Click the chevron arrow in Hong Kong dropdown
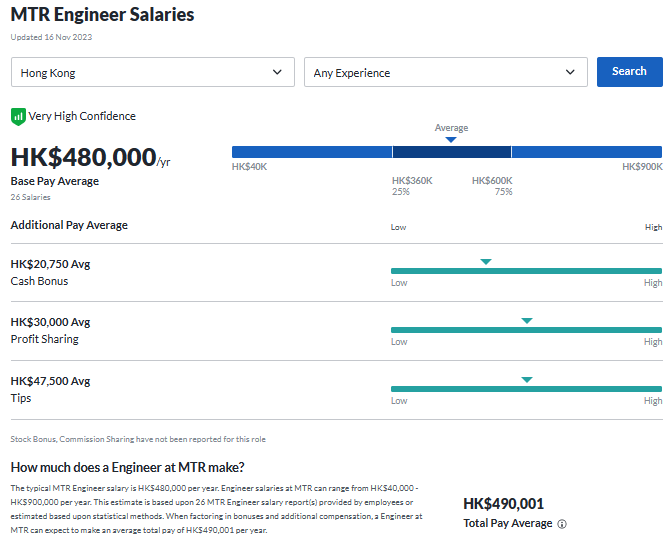Image resolution: width=670 pixels, height=540 pixels. click(x=277, y=72)
